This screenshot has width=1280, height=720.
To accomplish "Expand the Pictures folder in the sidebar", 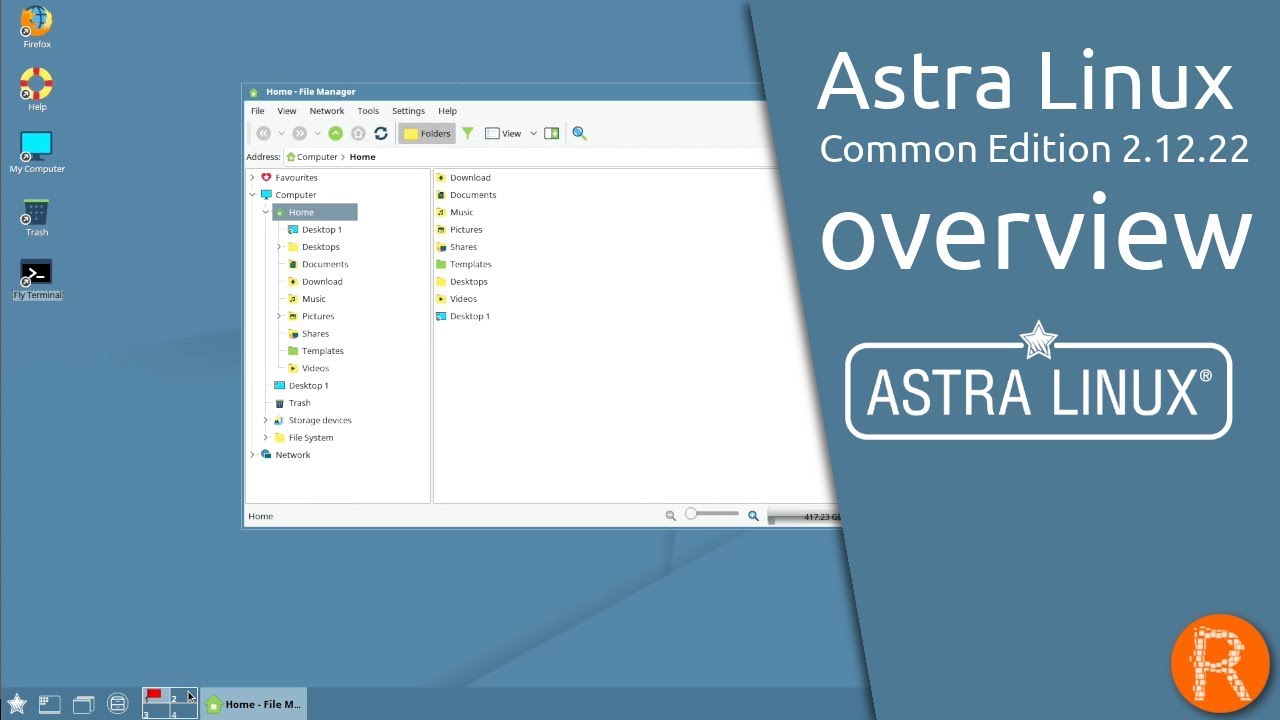I will click(x=278, y=316).
